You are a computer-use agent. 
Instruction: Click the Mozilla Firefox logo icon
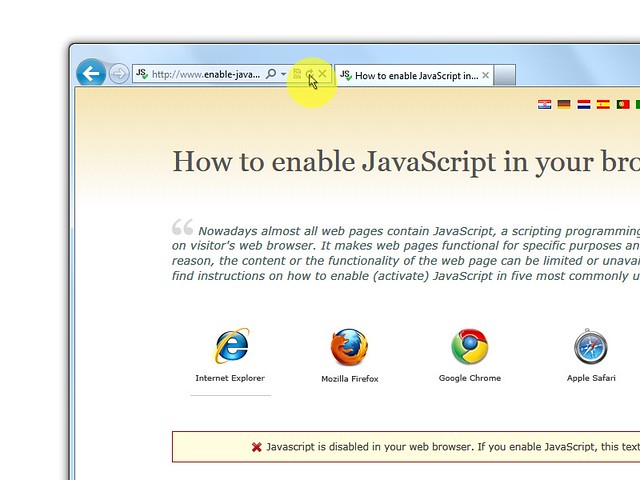[349, 347]
